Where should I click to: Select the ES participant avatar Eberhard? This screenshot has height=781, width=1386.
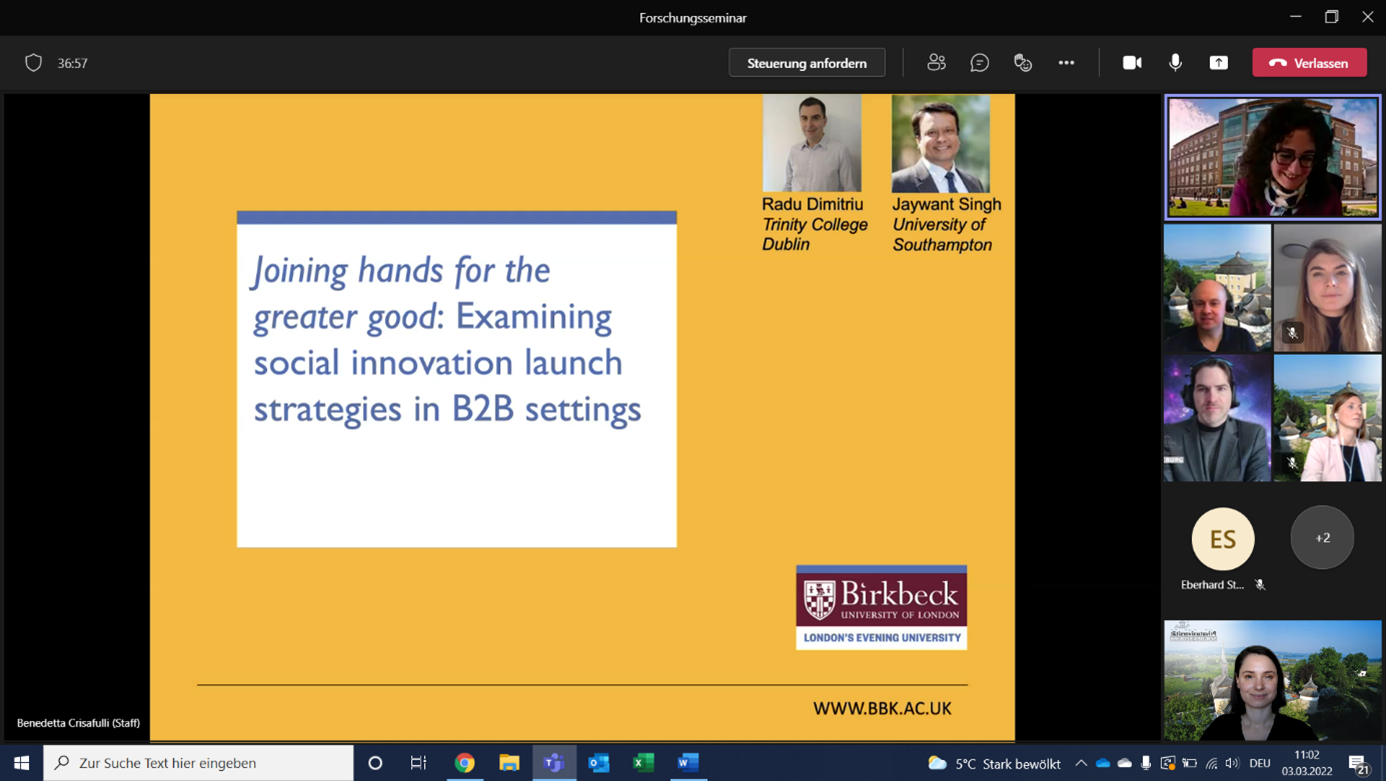1222,538
